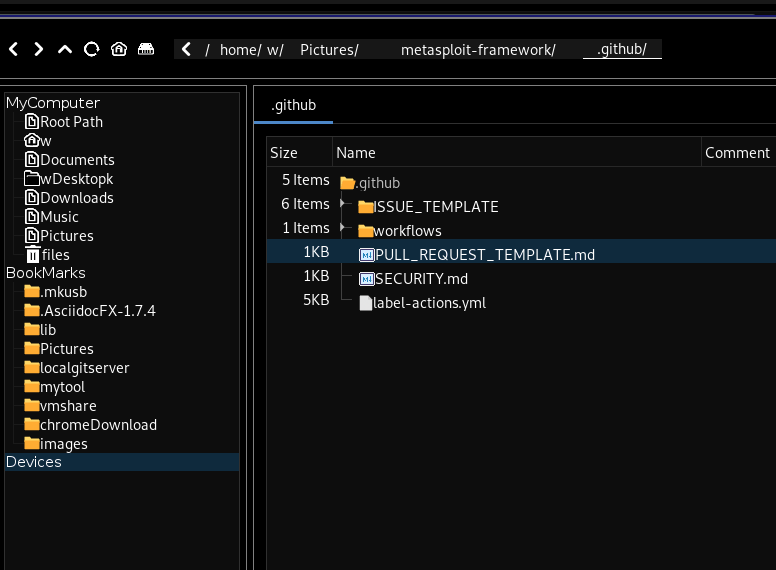Select .github/ breadcrumb segment
The image size is (776, 570).
622,49
